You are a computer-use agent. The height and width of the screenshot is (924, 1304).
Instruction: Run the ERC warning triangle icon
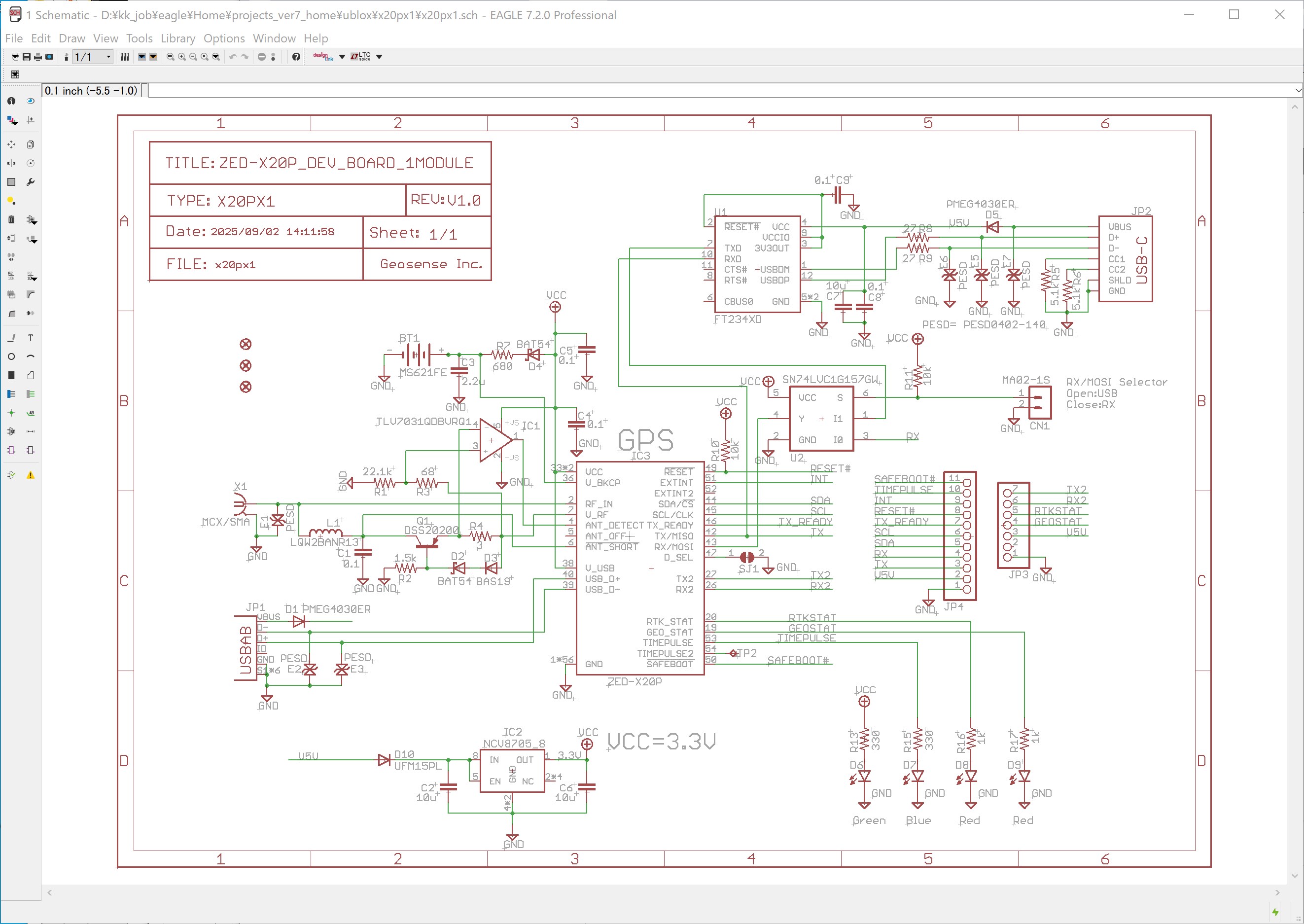tap(31, 475)
